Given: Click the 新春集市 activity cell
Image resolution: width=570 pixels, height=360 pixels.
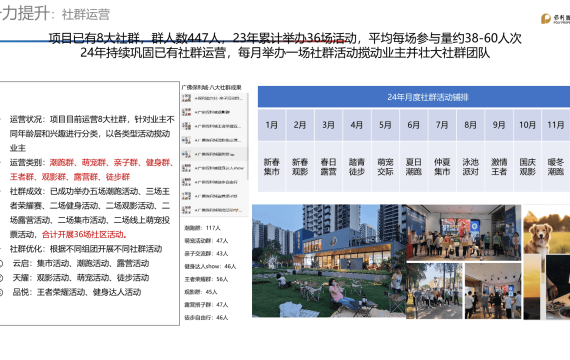Looking at the screenshot, I should coord(272,167).
